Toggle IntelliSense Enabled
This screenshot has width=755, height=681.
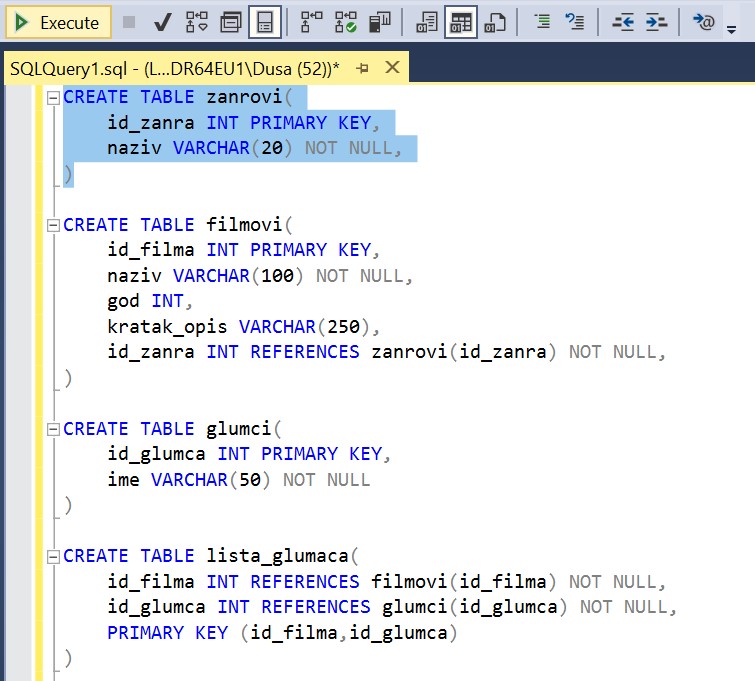tap(264, 22)
